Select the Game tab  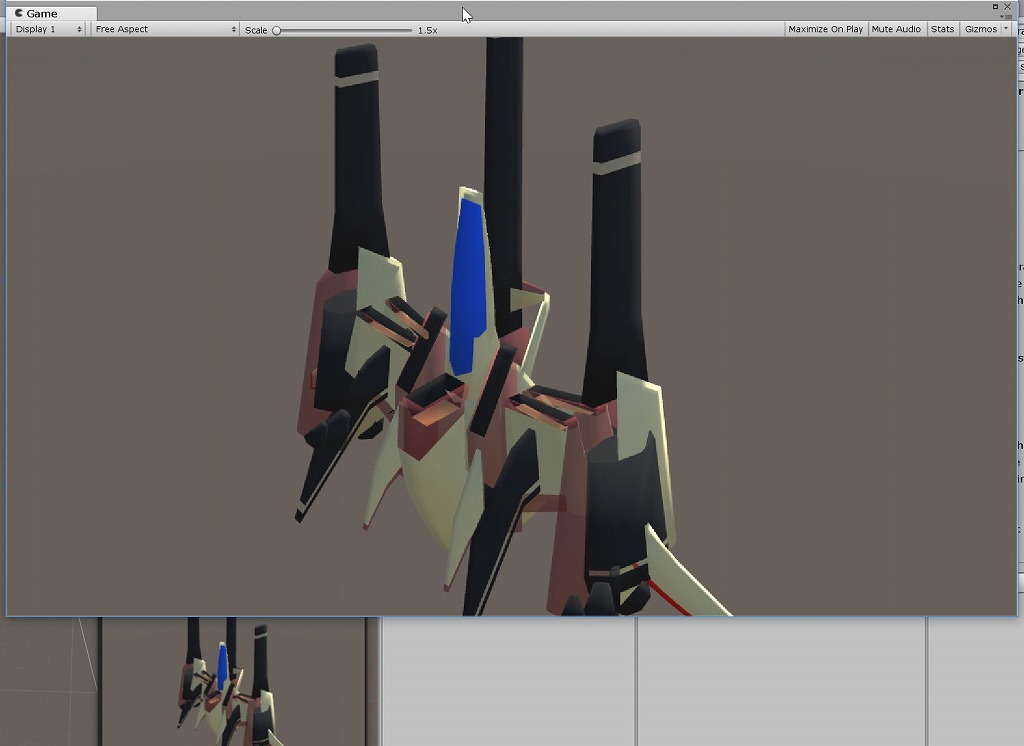[x=52, y=13]
